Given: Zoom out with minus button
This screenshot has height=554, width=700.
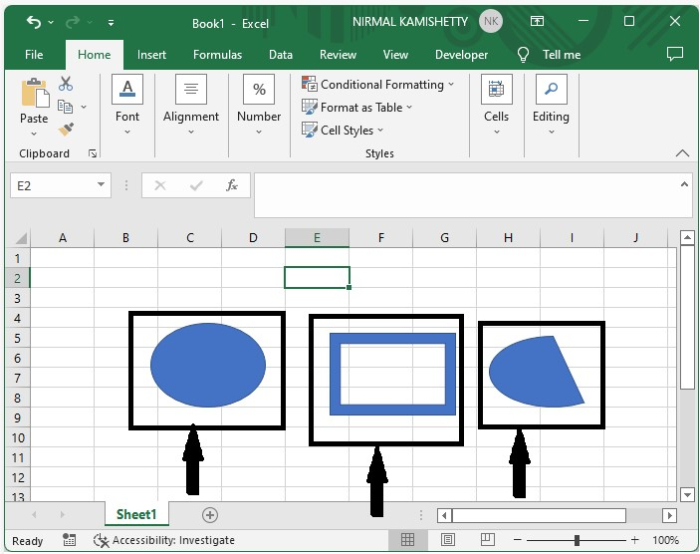Looking at the screenshot, I should (517, 540).
